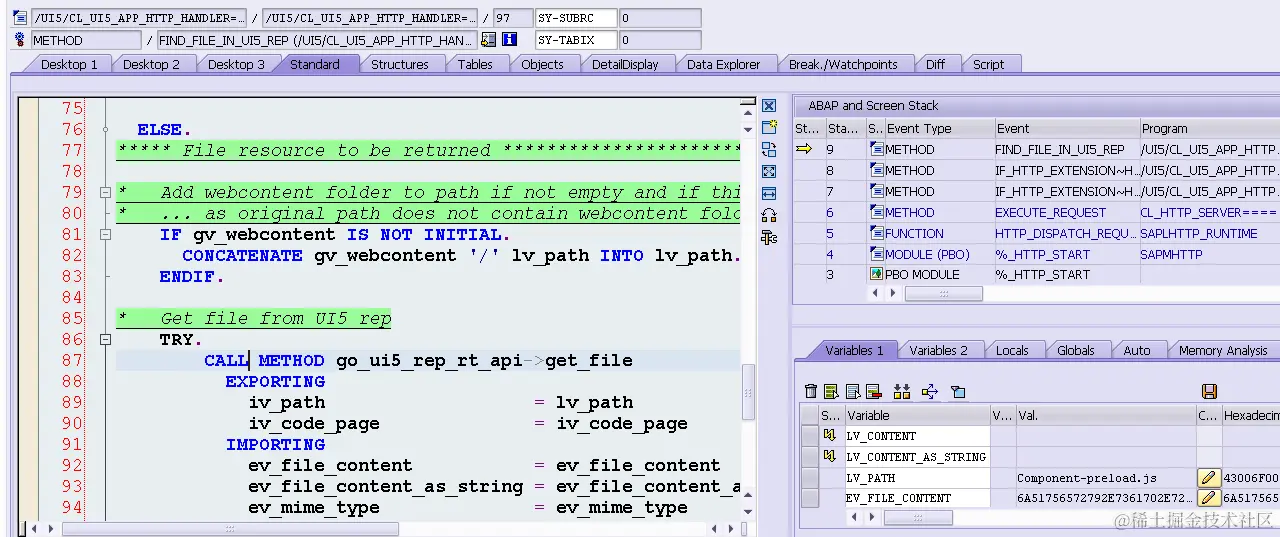Click the blue layout icon in the Variables toolbar
The image size is (1280, 537).
click(958, 391)
